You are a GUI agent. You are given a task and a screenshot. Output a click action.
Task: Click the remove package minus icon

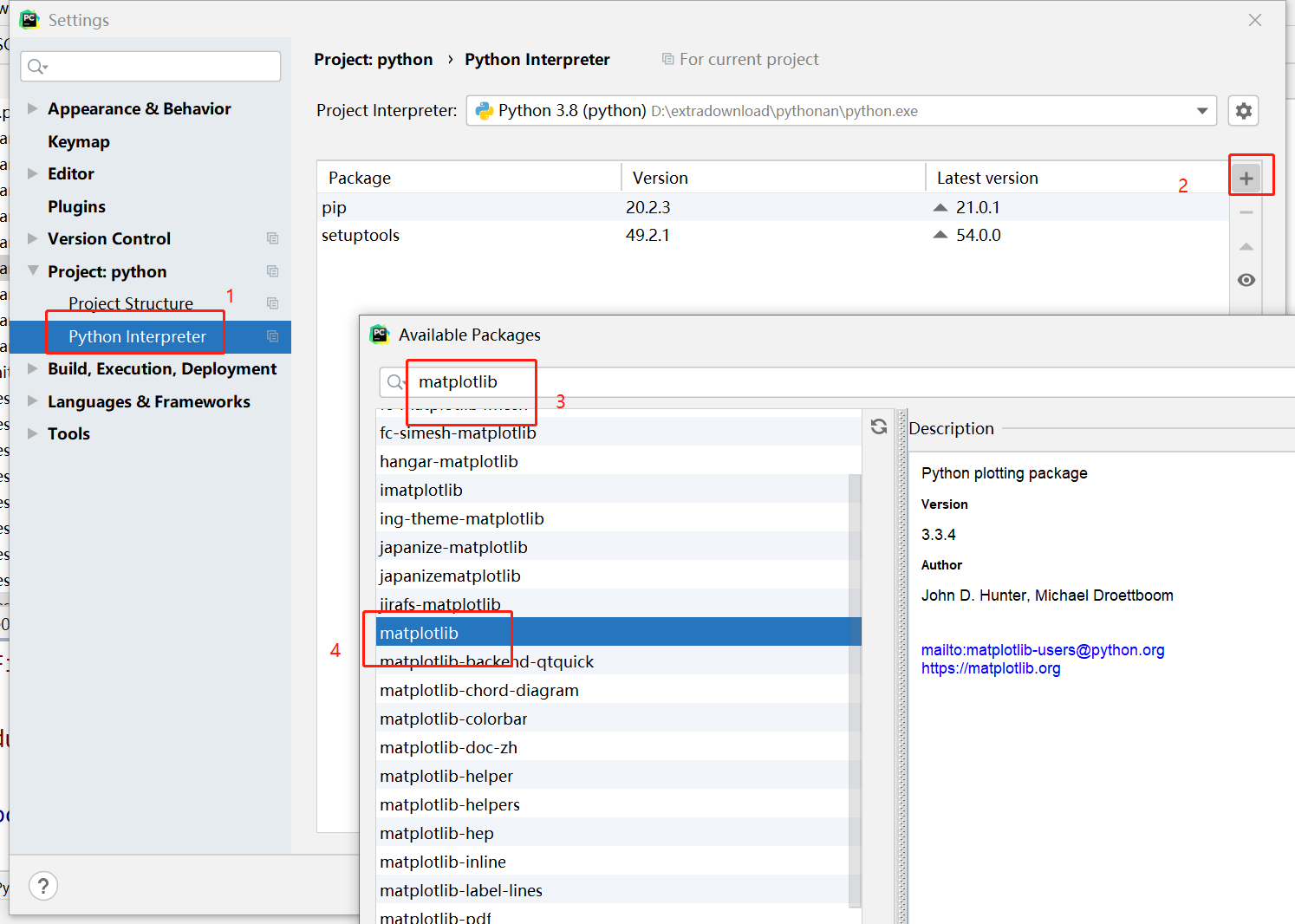click(x=1246, y=212)
